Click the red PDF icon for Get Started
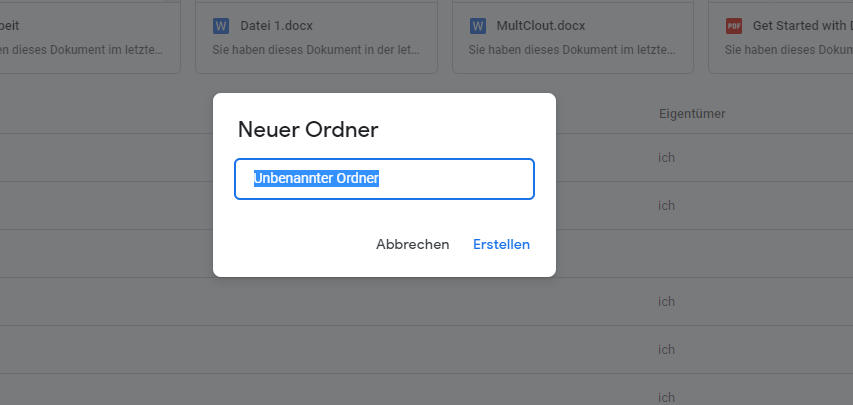The image size is (853, 405). point(733,25)
